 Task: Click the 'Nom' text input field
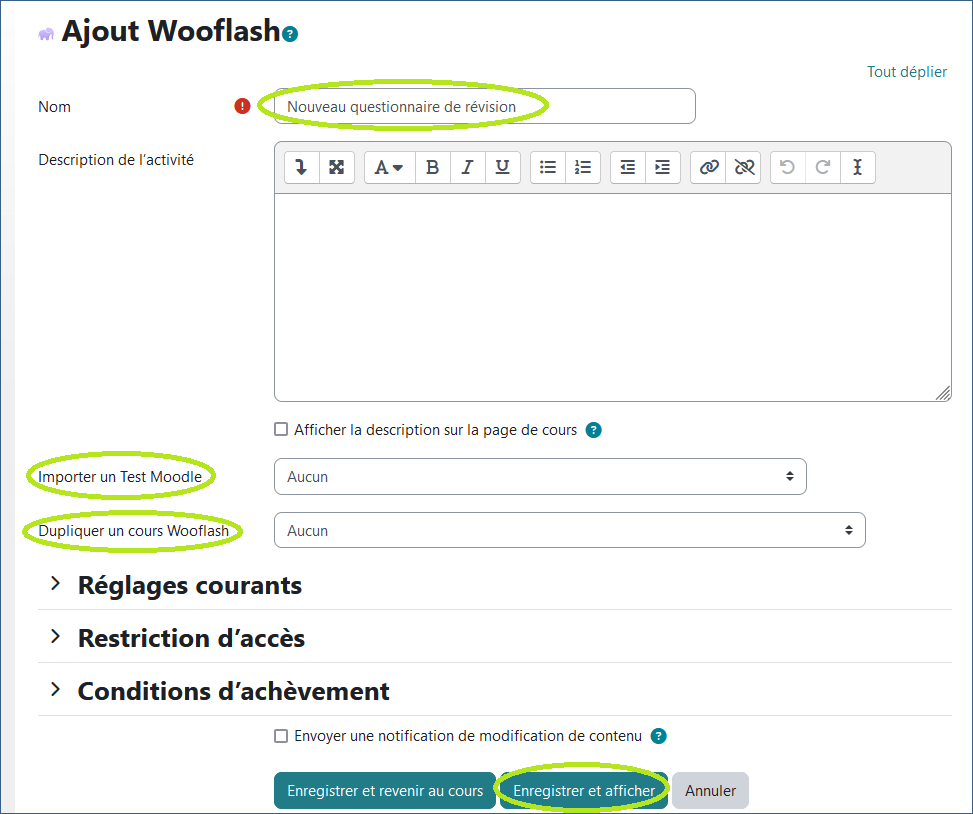(x=484, y=106)
